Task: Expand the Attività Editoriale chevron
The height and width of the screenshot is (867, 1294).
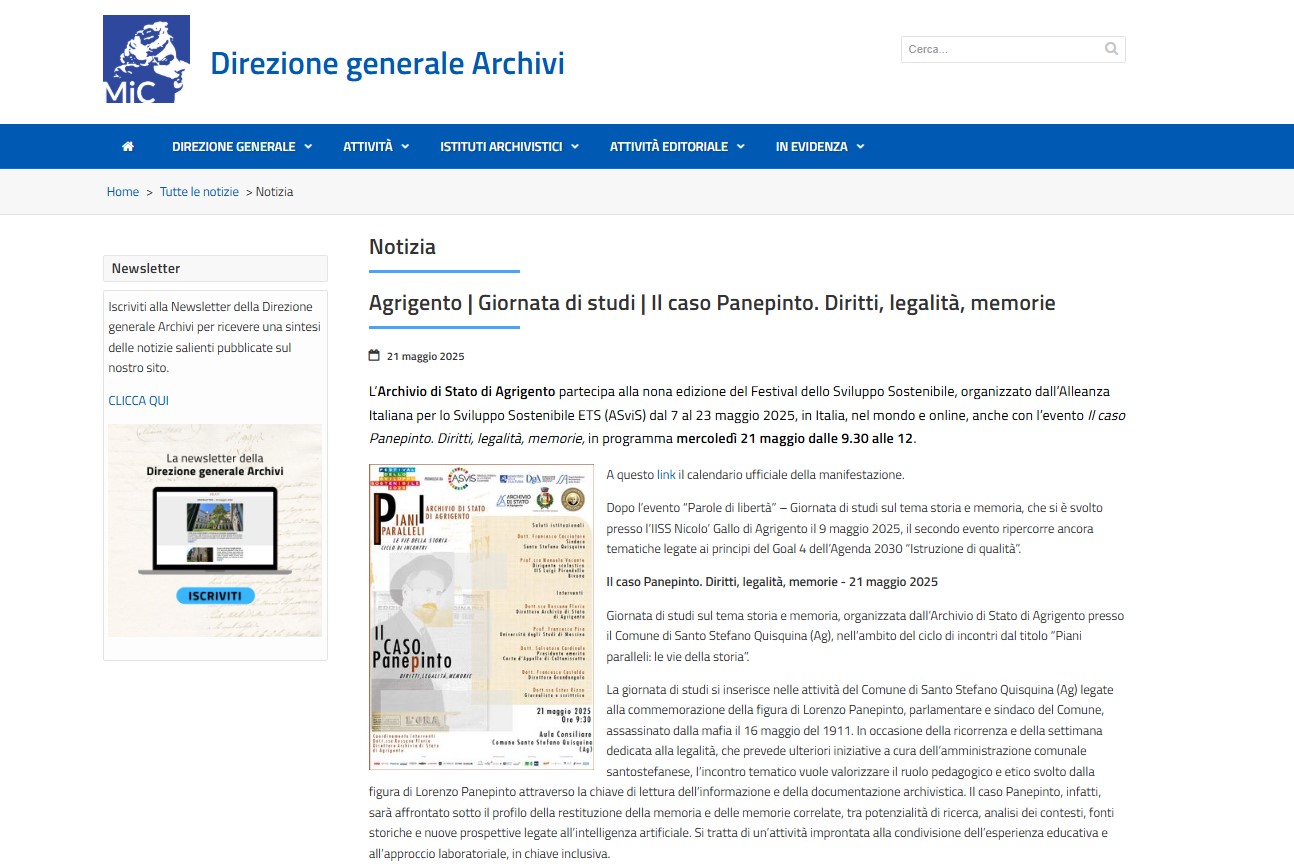Action: [741, 147]
